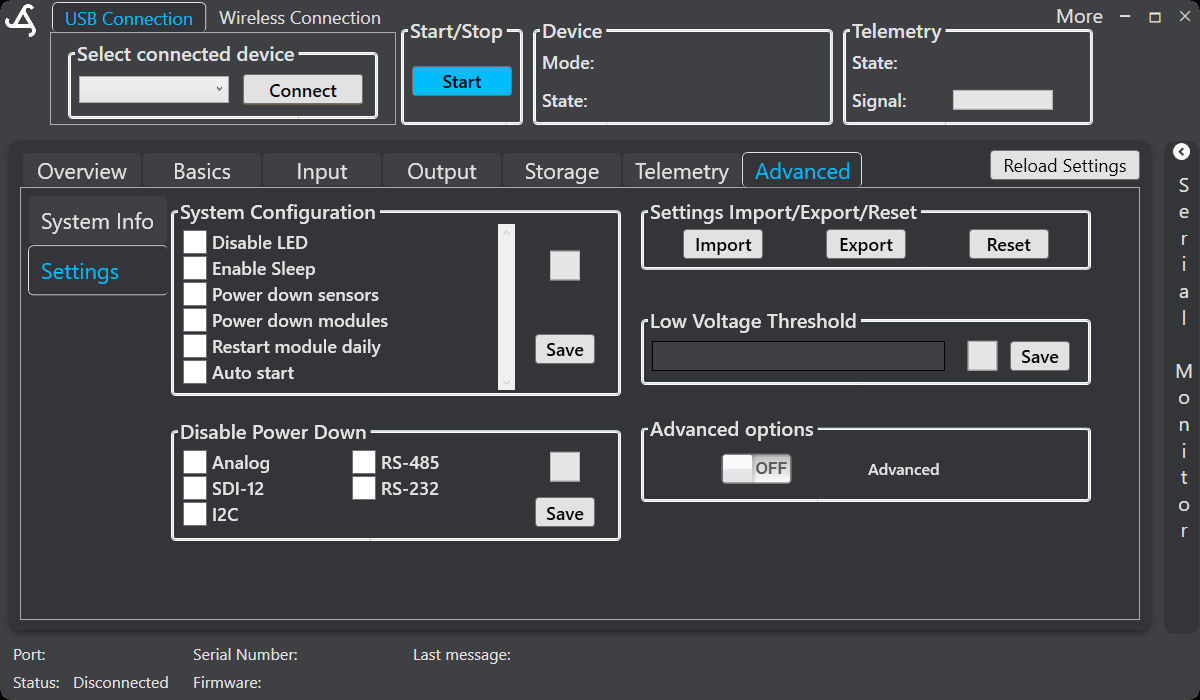Check the Disable LED checkbox
This screenshot has height=700, width=1200.
pyautogui.click(x=195, y=243)
